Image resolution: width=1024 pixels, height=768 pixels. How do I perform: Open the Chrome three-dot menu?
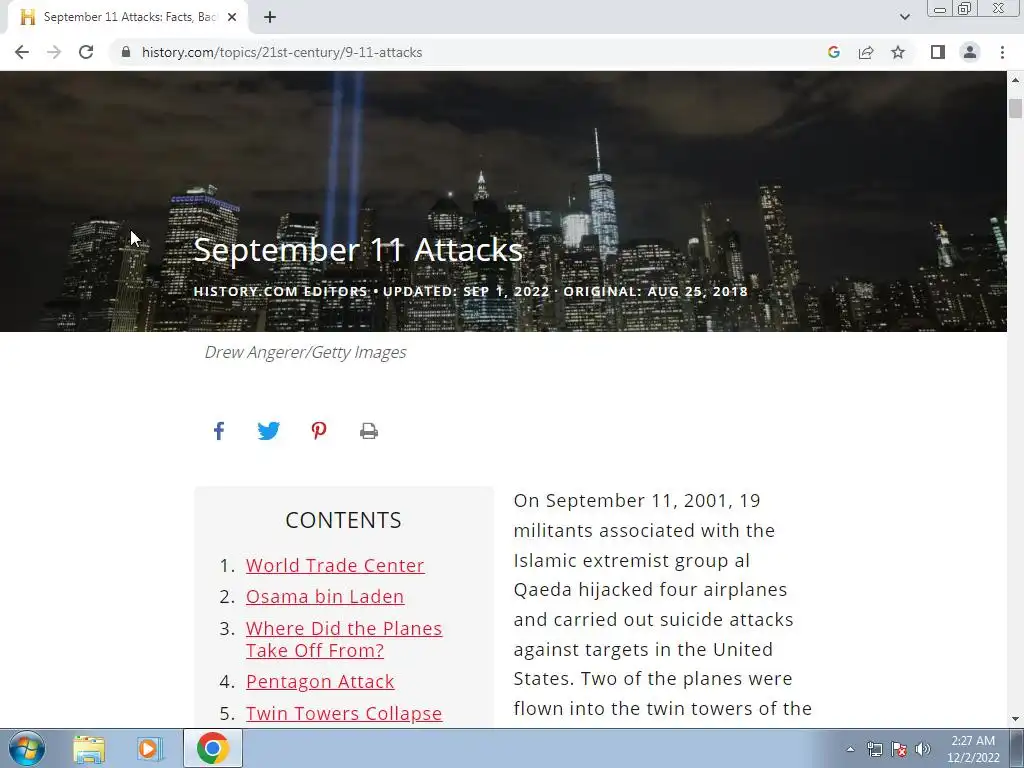(x=1002, y=52)
